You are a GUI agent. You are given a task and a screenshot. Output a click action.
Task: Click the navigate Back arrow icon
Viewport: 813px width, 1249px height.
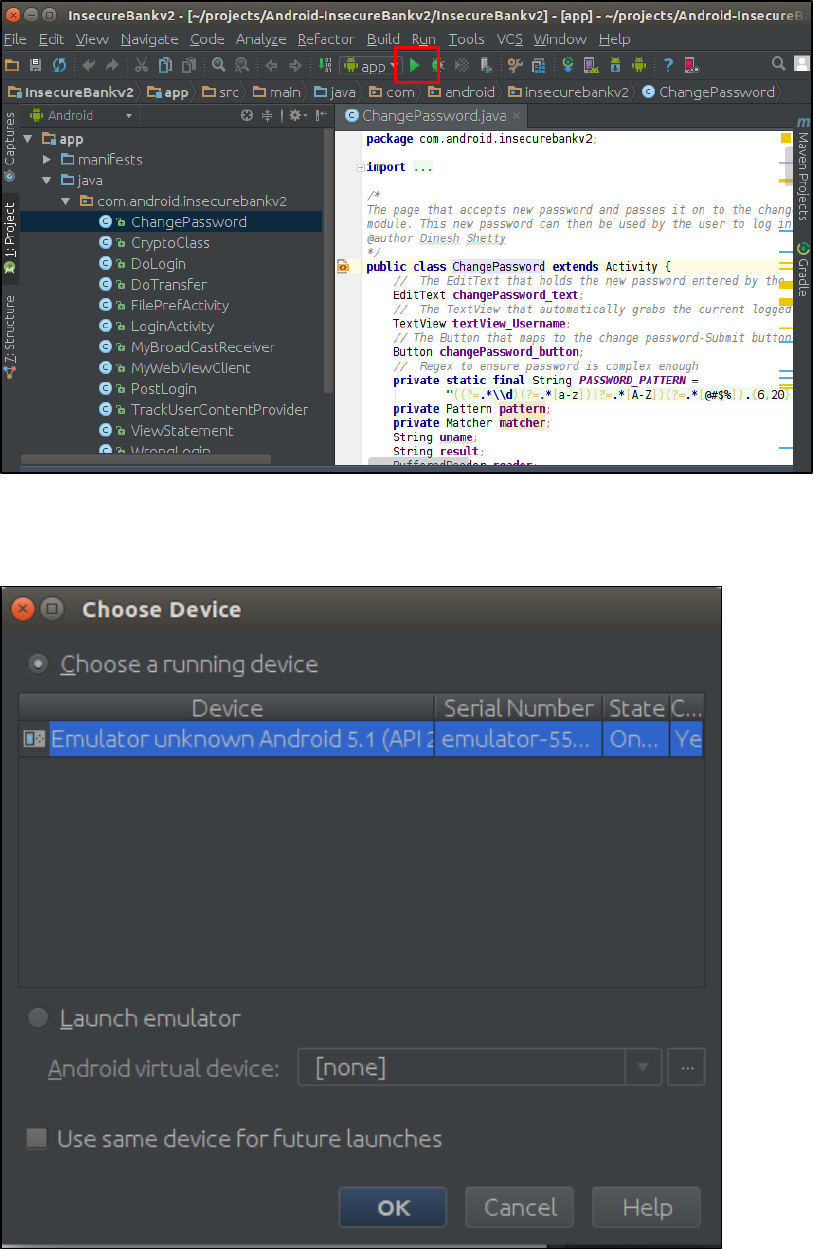[x=271, y=65]
